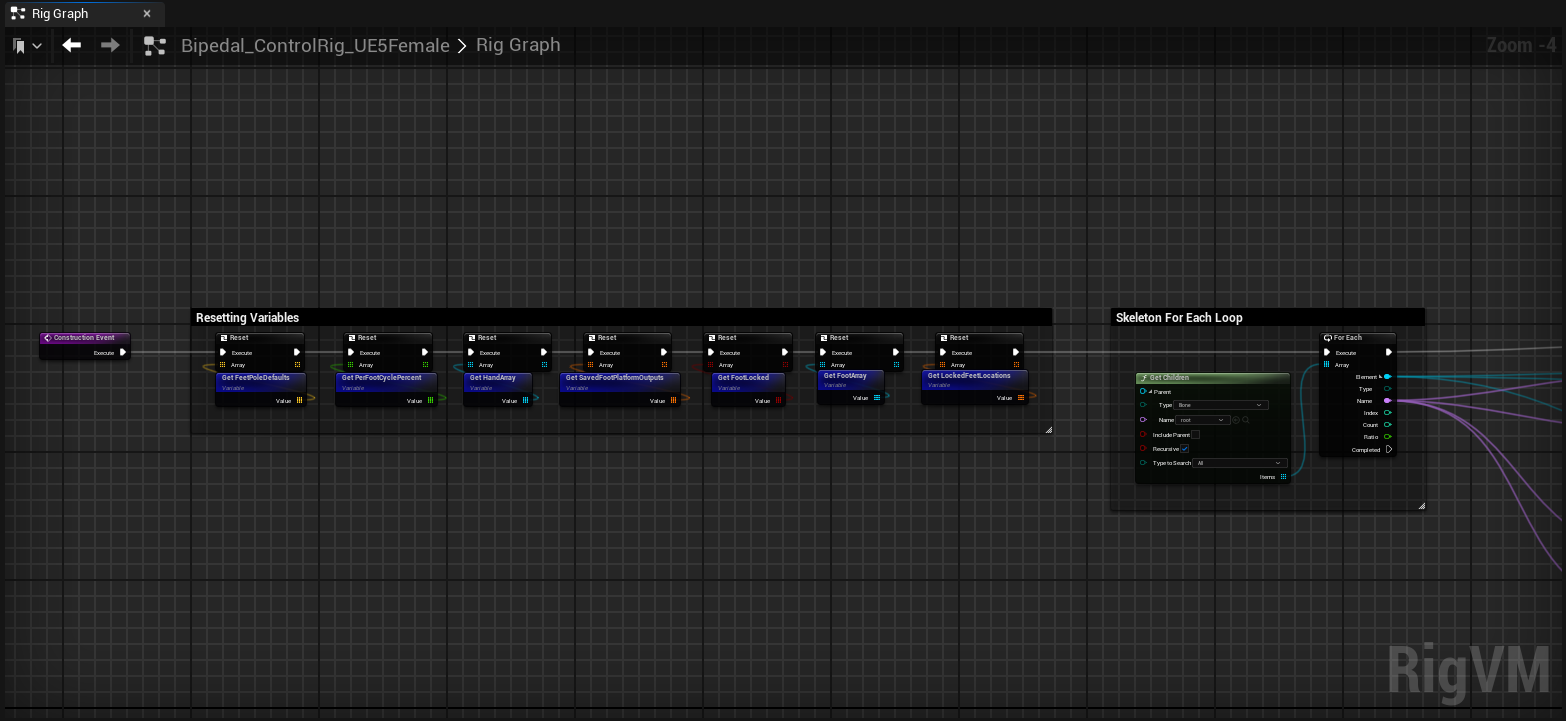Click the back navigation arrow

pyautogui.click(x=71, y=45)
